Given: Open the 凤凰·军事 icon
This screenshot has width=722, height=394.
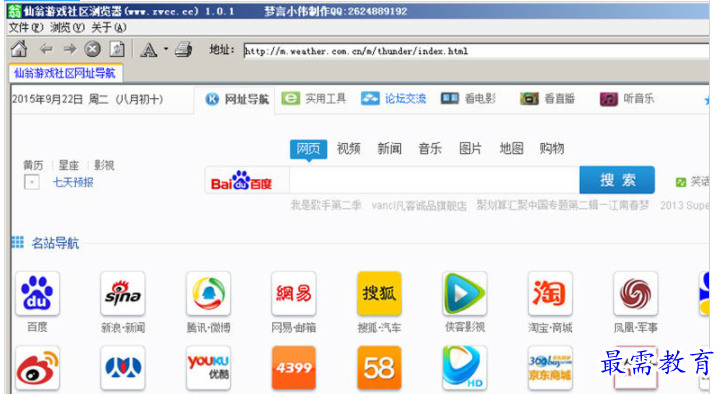Looking at the screenshot, I should coord(635,293).
